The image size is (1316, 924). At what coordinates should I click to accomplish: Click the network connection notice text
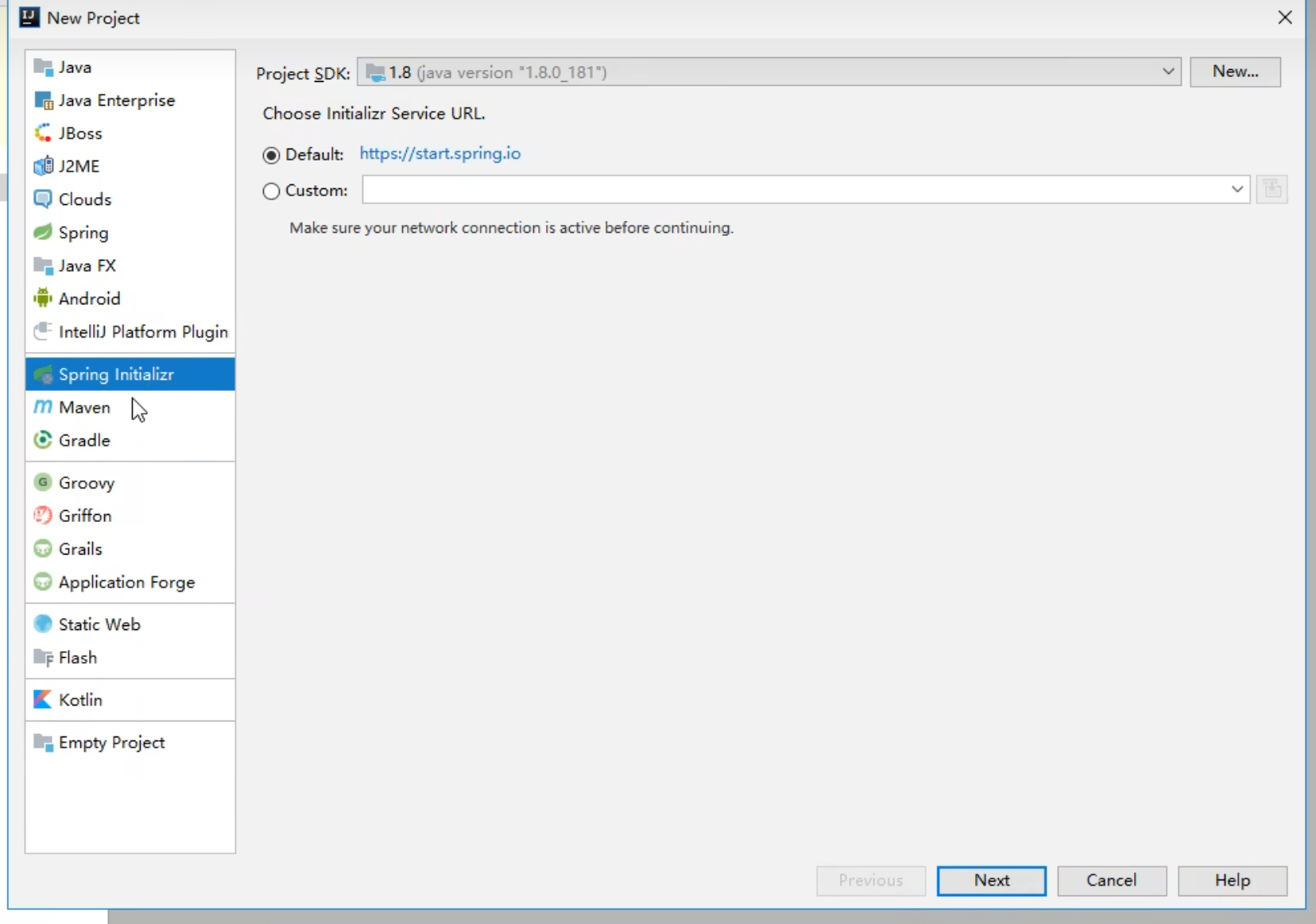pyautogui.click(x=511, y=228)
